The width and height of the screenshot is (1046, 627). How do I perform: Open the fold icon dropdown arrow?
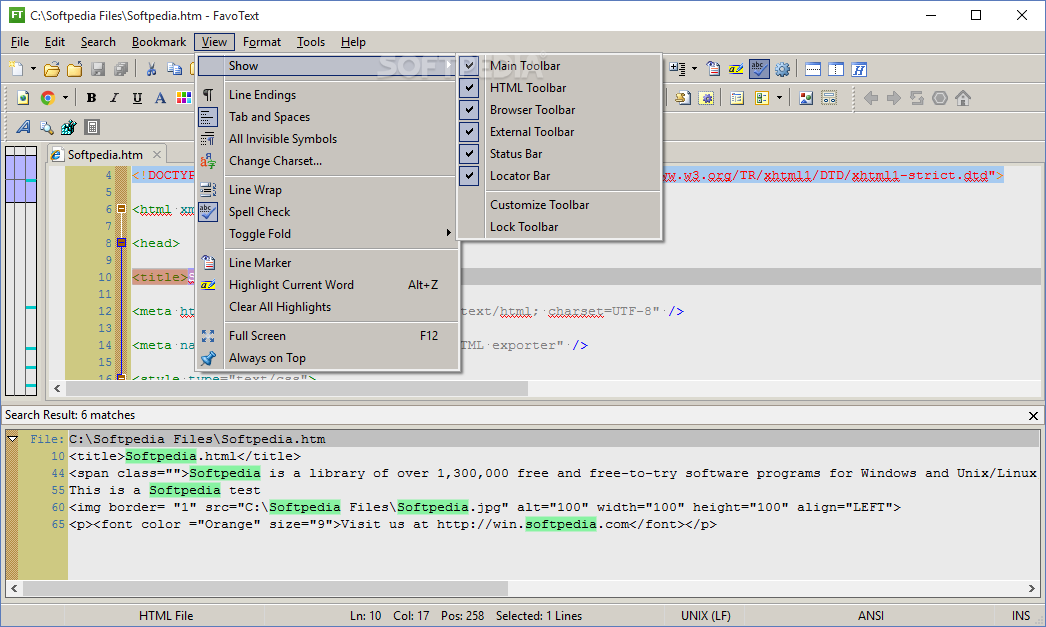(694, 69)
